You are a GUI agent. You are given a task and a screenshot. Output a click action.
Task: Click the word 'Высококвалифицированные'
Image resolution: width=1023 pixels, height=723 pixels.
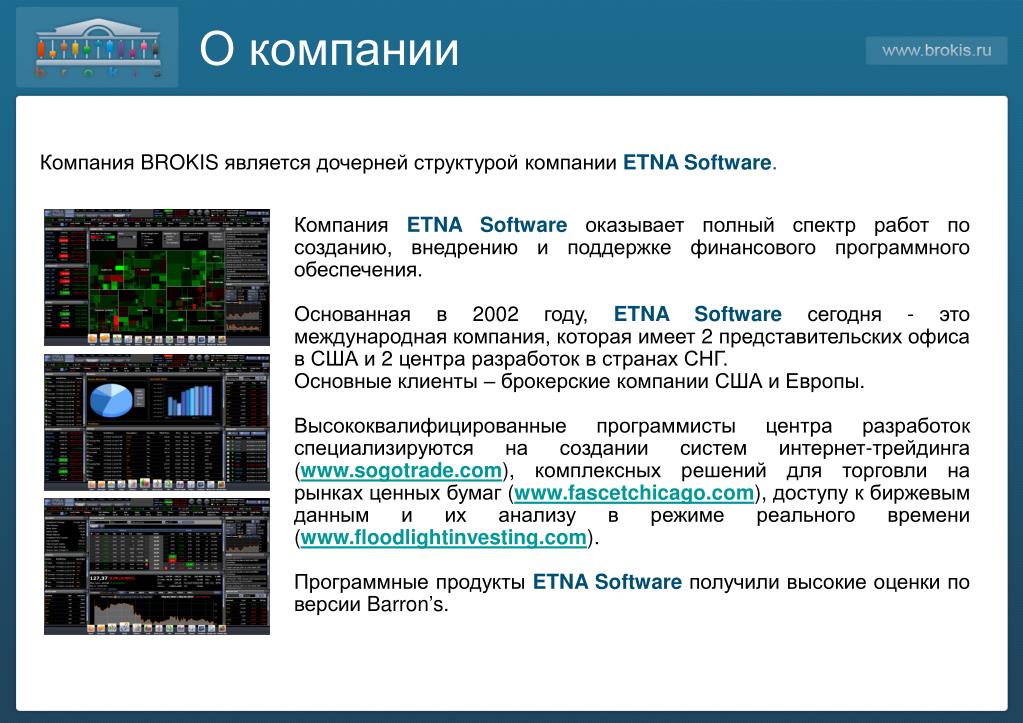click(430, 426)
